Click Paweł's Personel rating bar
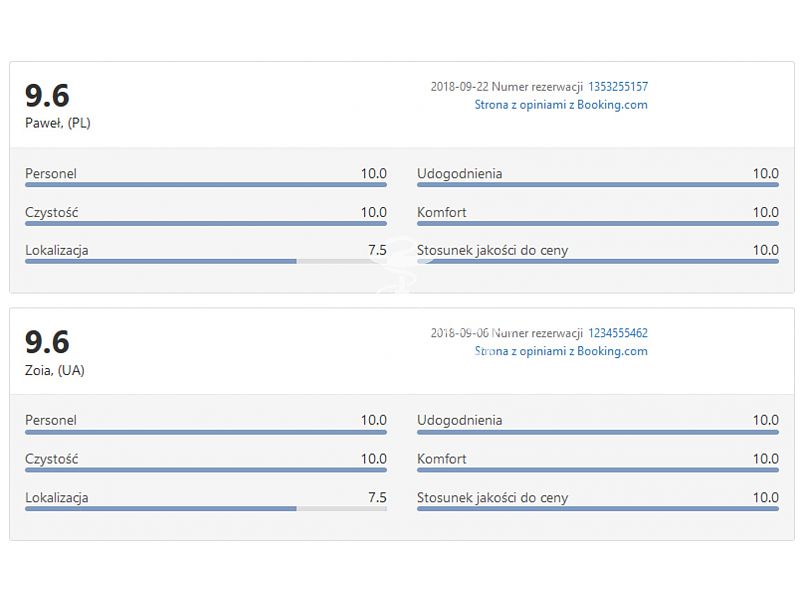The width and height of the screenshot is (800, 600). (x=206, y=185)
